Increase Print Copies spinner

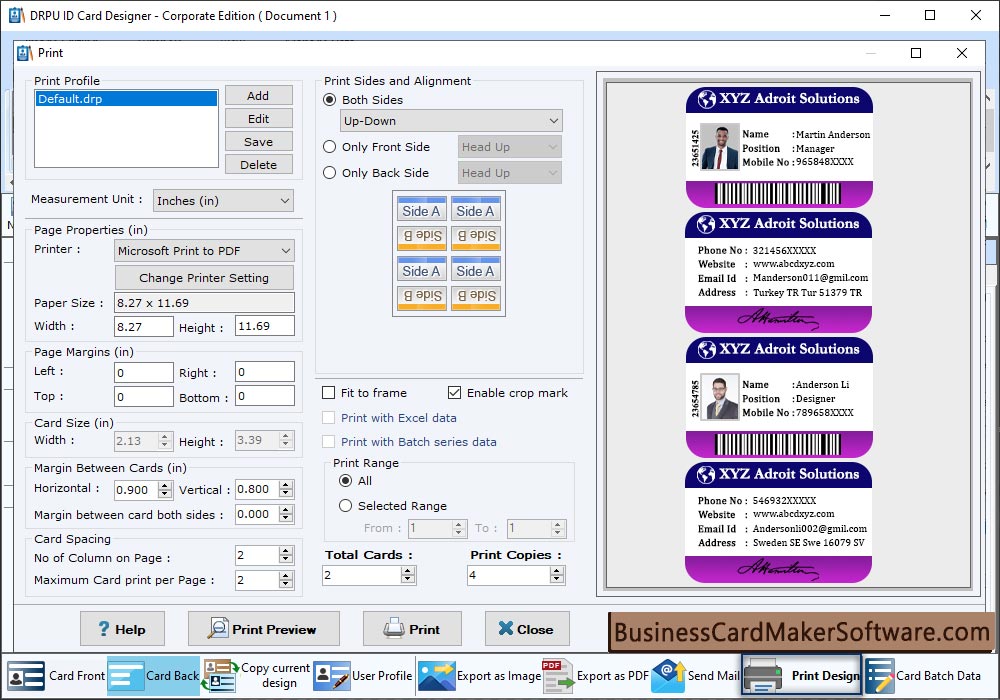pyautogui.click(x=557, y=571)
